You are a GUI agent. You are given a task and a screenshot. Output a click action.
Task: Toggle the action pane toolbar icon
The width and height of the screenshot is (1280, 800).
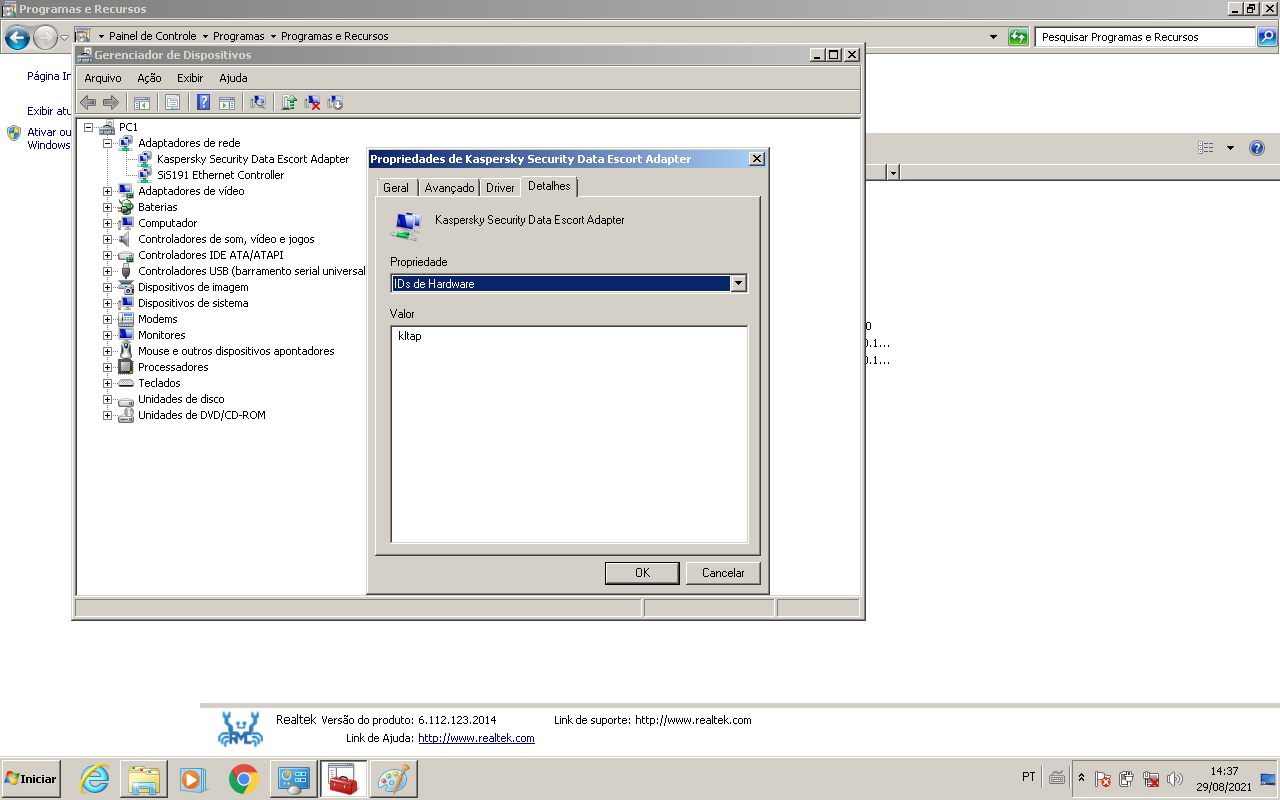click(x=227, y=102)
